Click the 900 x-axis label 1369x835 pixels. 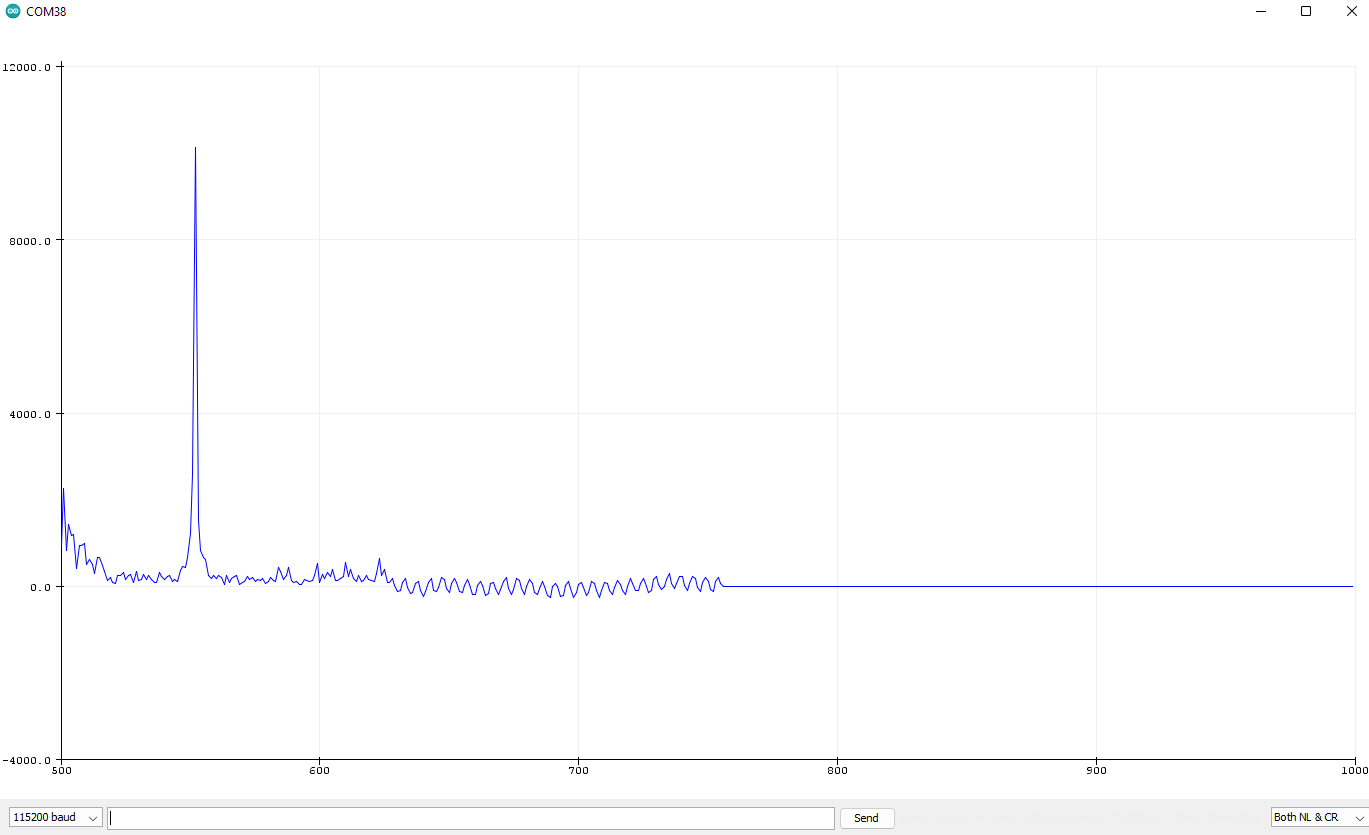(1096, 771)
